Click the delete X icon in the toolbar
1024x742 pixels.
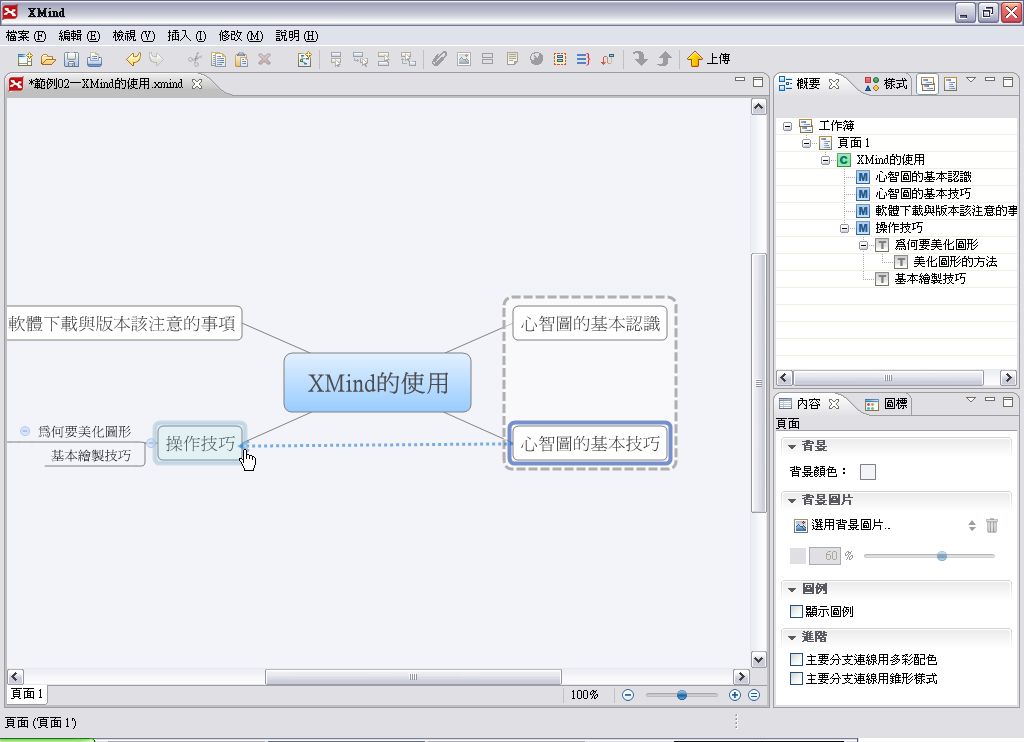[264, 59]
